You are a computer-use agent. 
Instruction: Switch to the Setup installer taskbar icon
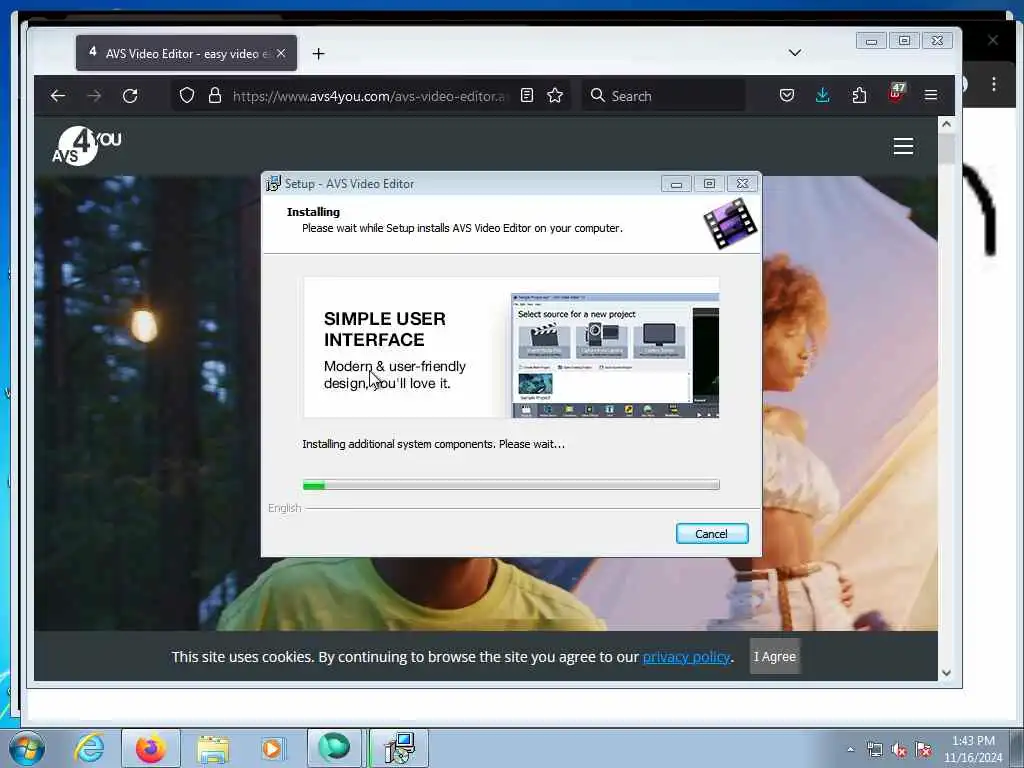(399, 748)
